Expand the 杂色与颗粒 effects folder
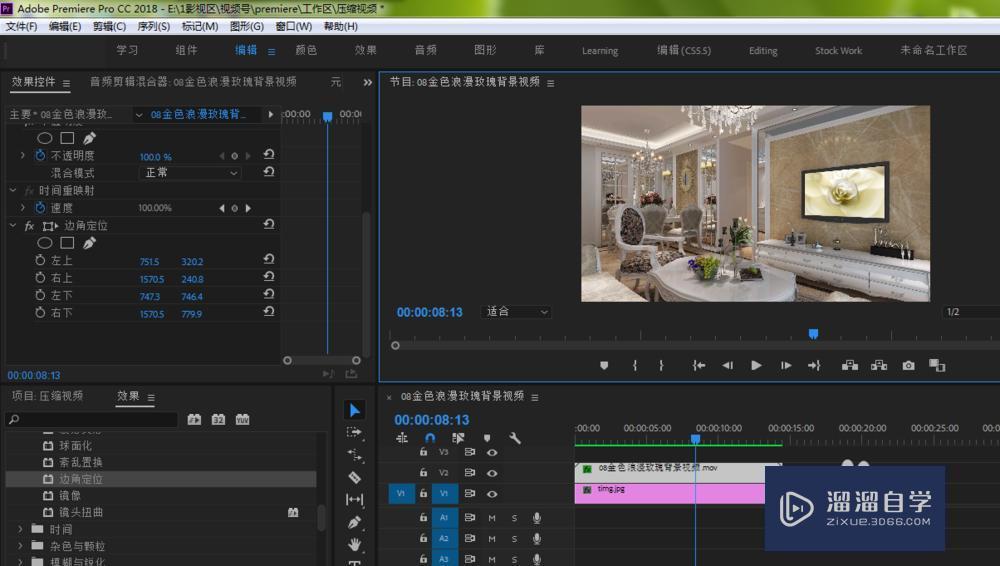The width and height of the screenshot is (1000, 566). coord(20,546)
